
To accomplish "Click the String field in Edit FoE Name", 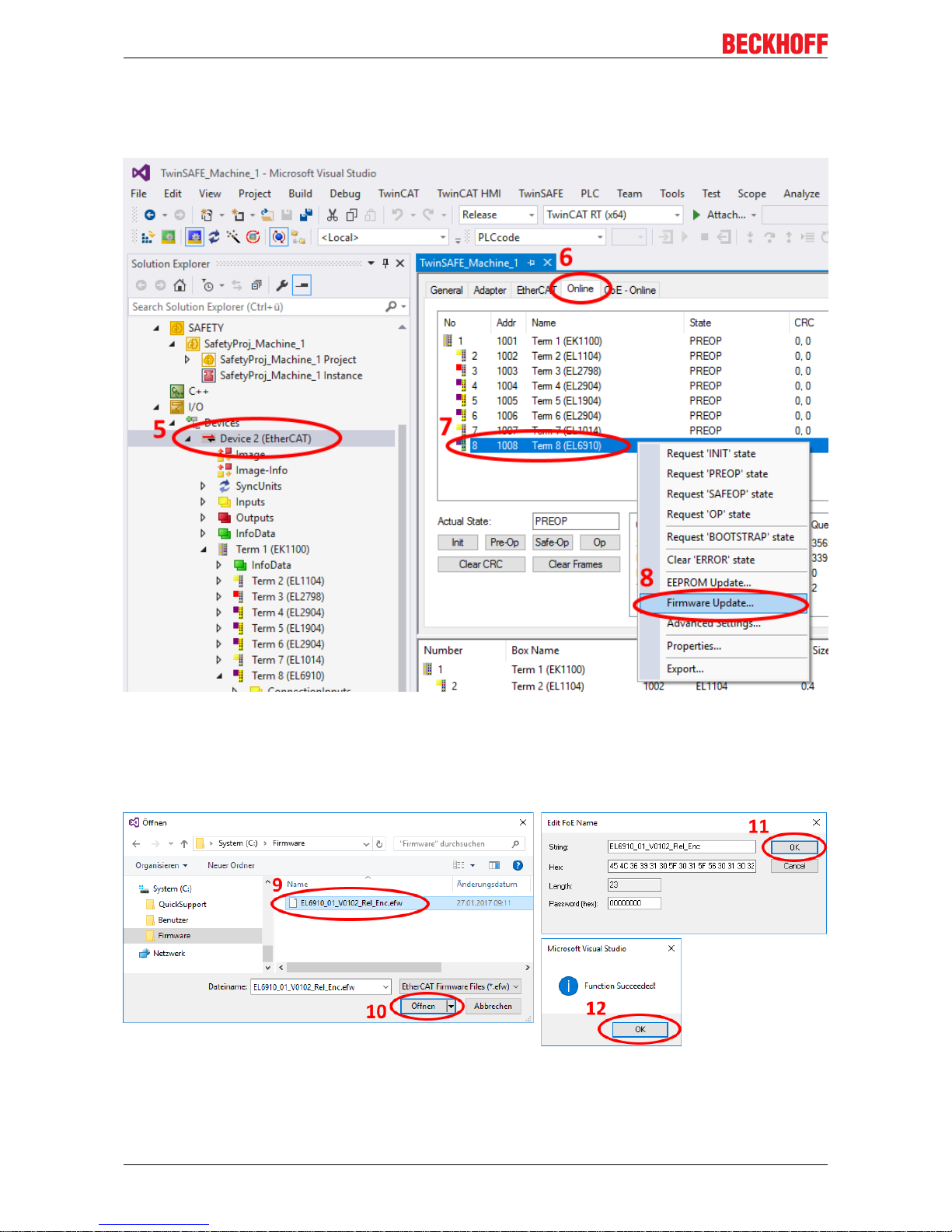I will 682,846.
